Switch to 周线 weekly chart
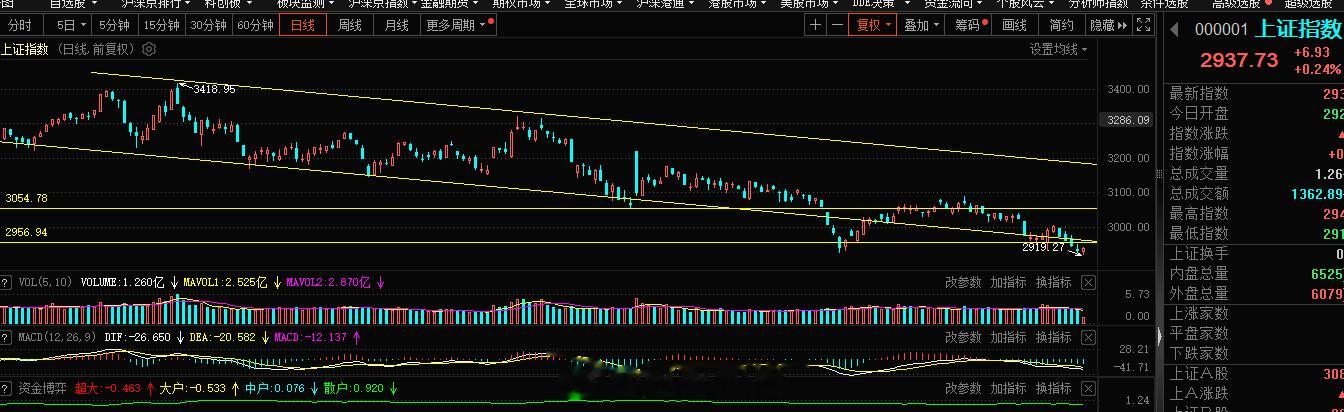The image size is (1344, 412). point(349,25)
